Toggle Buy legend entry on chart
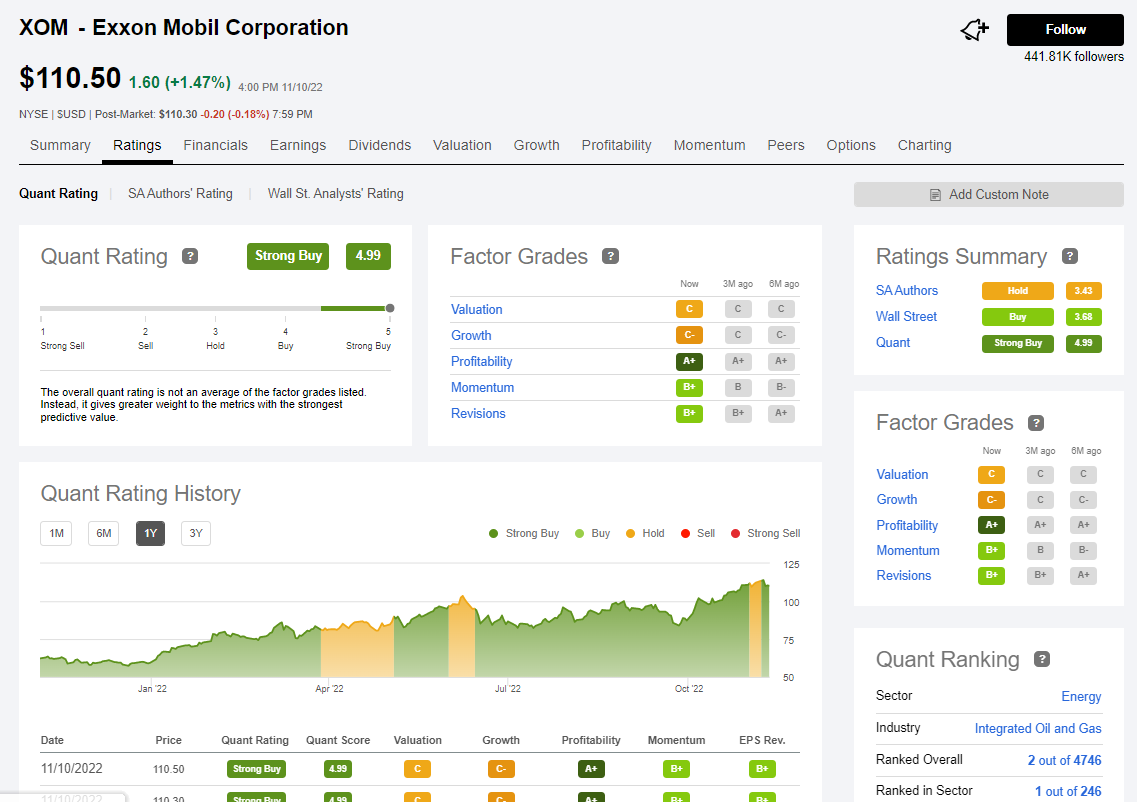 coord(592,533)
